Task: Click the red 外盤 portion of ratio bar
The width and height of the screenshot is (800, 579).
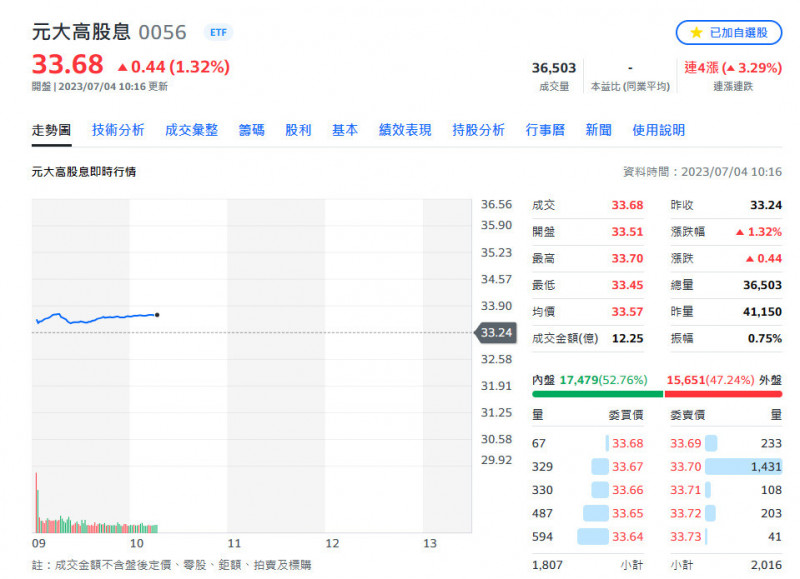Action: click(x=723, y=394)
